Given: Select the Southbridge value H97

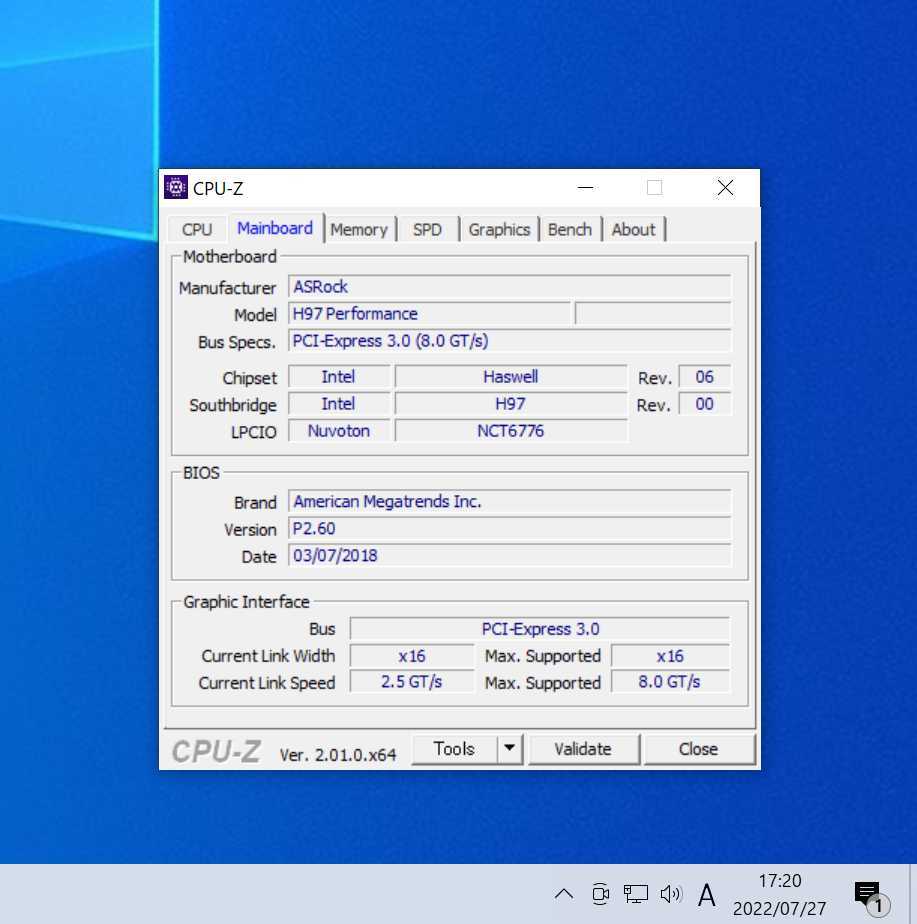Looking at the screenshot, I should [511, 404].
